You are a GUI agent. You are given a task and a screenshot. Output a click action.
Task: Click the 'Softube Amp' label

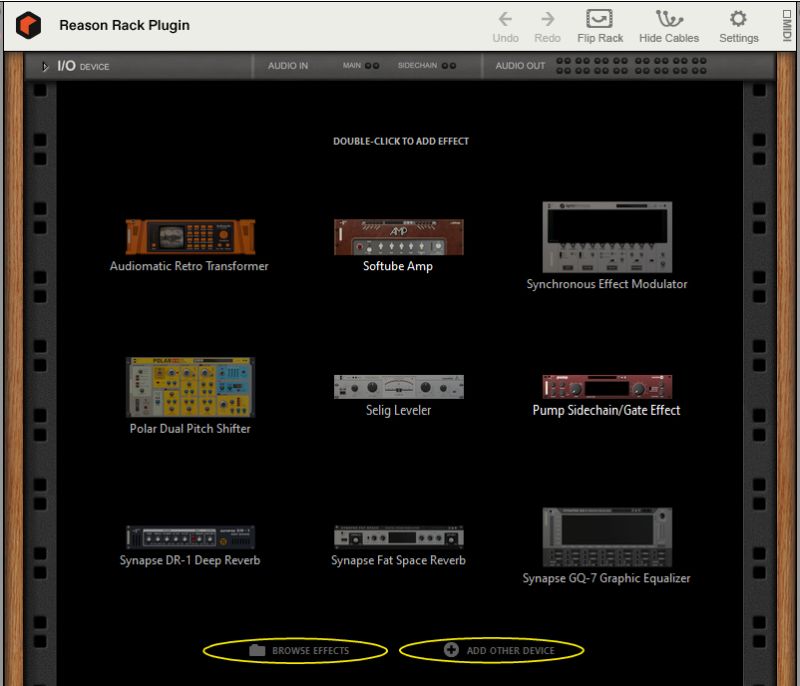(398, 266)
